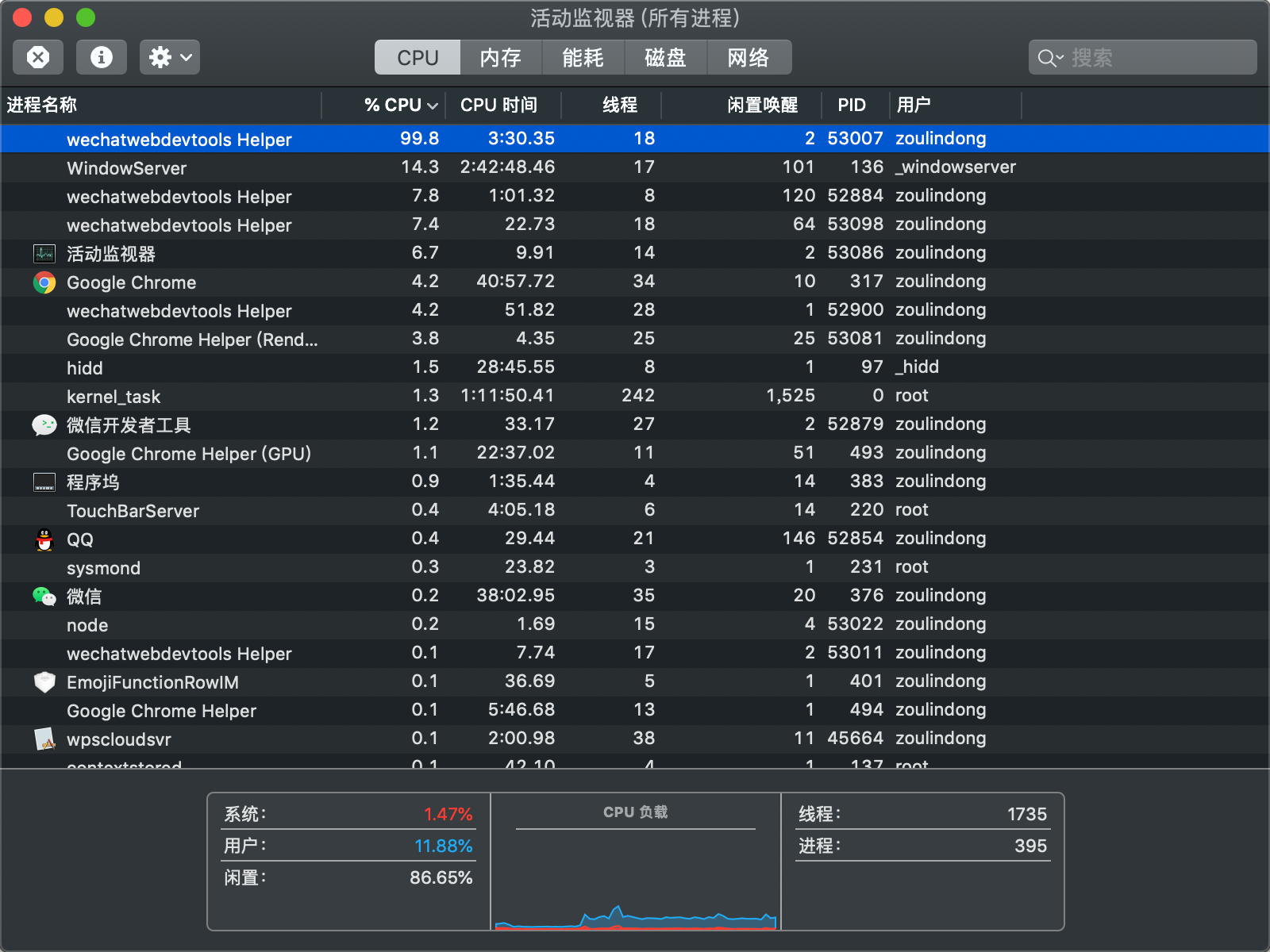Image resolution: width=1270 pixels, height=952 pixels.
Task: Select wechatwebdevtools Helper row with PID 53011
Action: (635, 653)
